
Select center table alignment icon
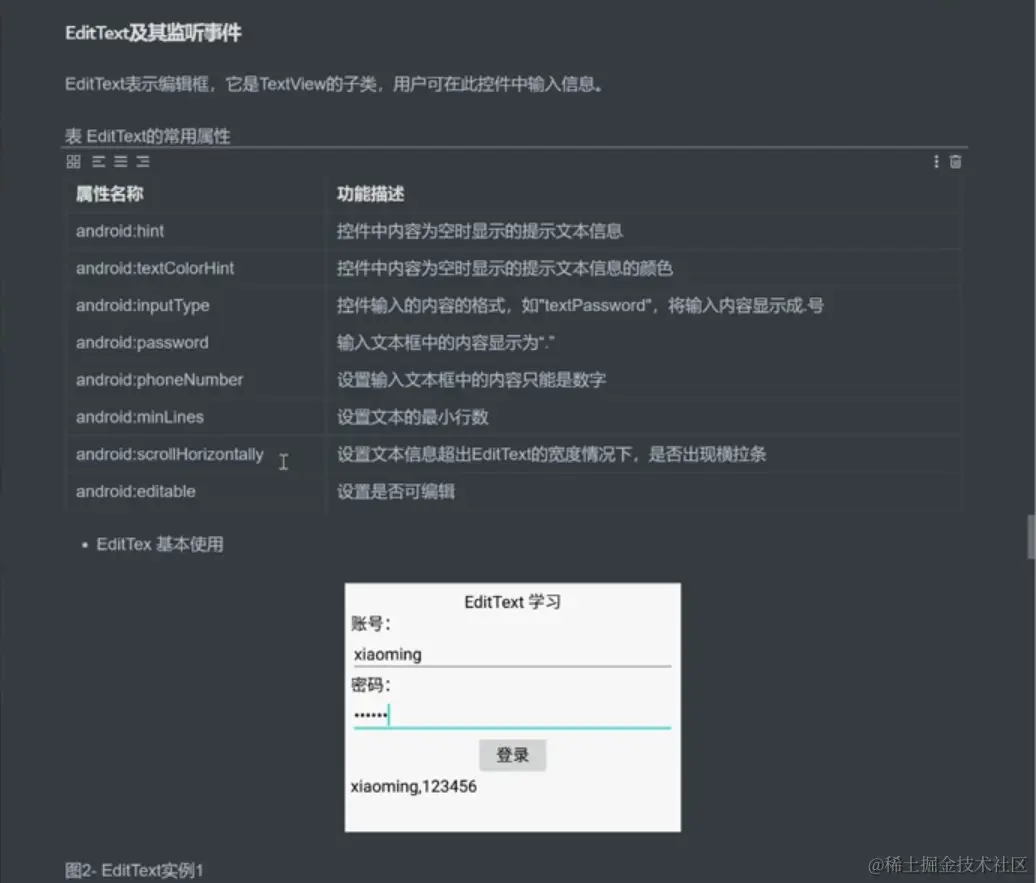(x=120, y=161)
